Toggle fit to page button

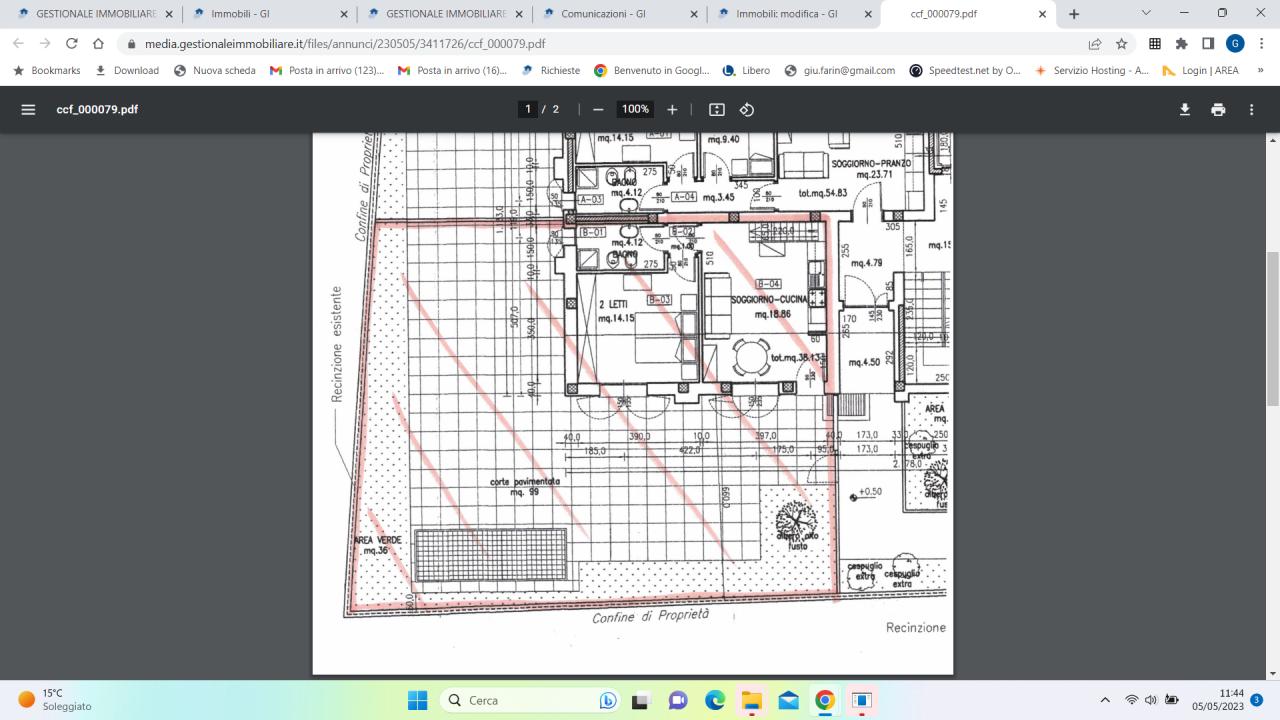coord(716,109)
